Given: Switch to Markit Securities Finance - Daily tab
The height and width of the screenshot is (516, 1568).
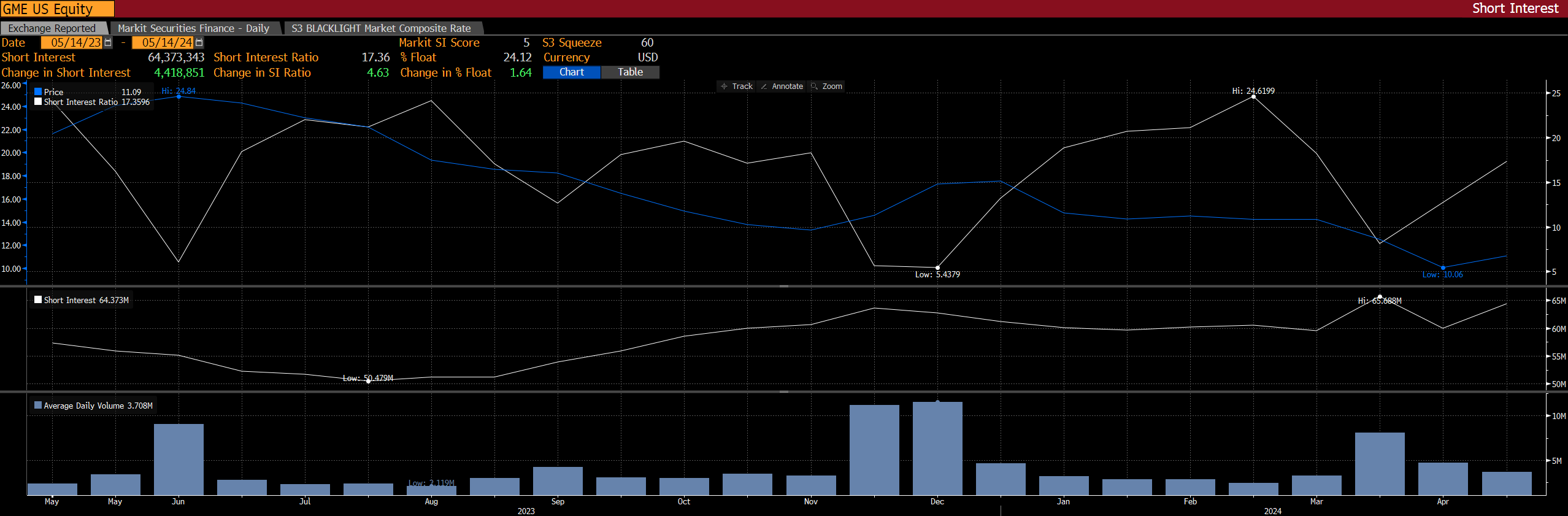Looking at the screenshot, I should [x=193, y=28].
